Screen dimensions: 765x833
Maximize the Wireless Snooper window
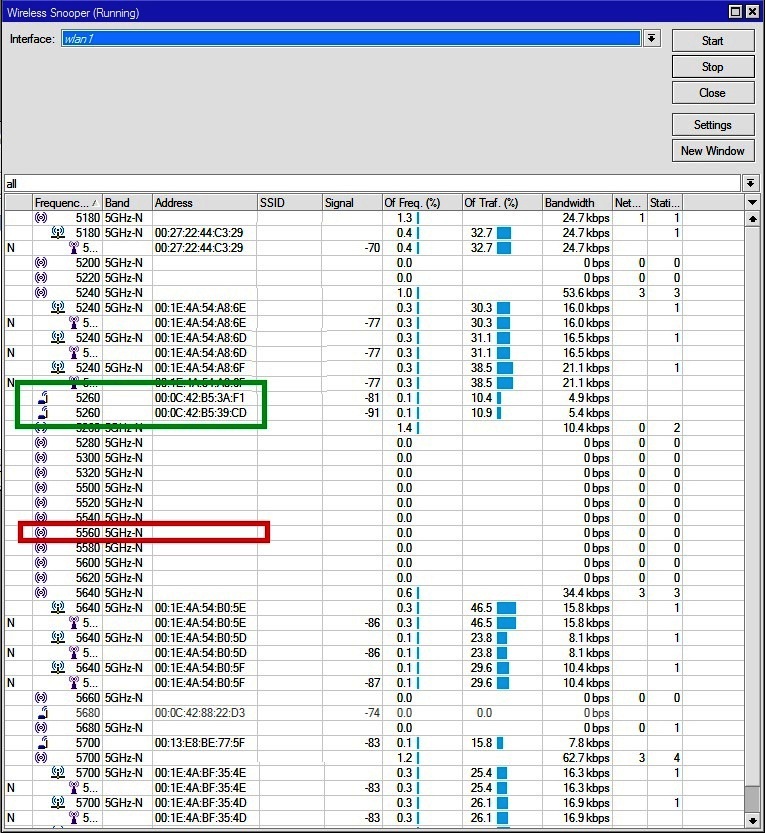pos(735,11)
